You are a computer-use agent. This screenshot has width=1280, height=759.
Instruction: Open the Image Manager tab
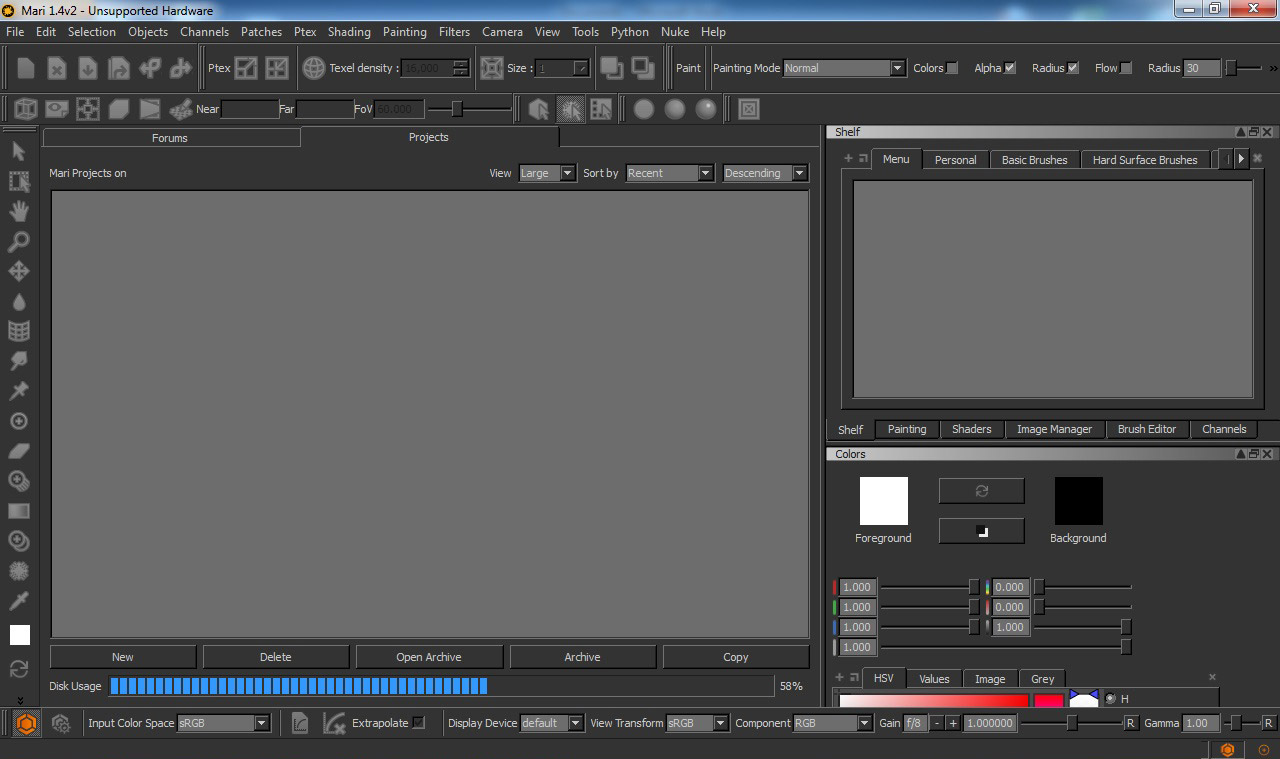pyautogui.click(x=1054, y=429)
